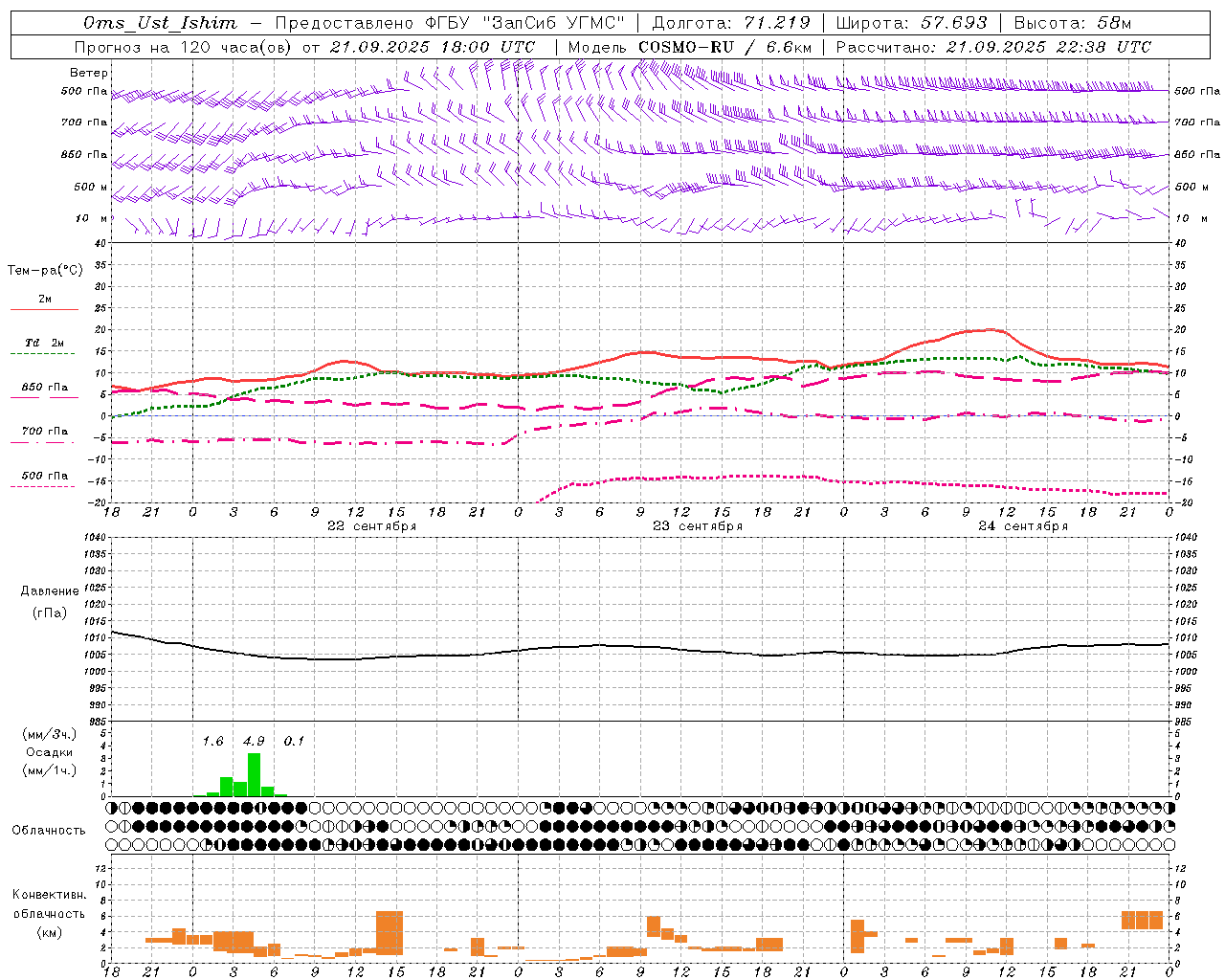Click the '23 сентября' date label
This screenshot has width=1225, height=980.
[698, 526]
